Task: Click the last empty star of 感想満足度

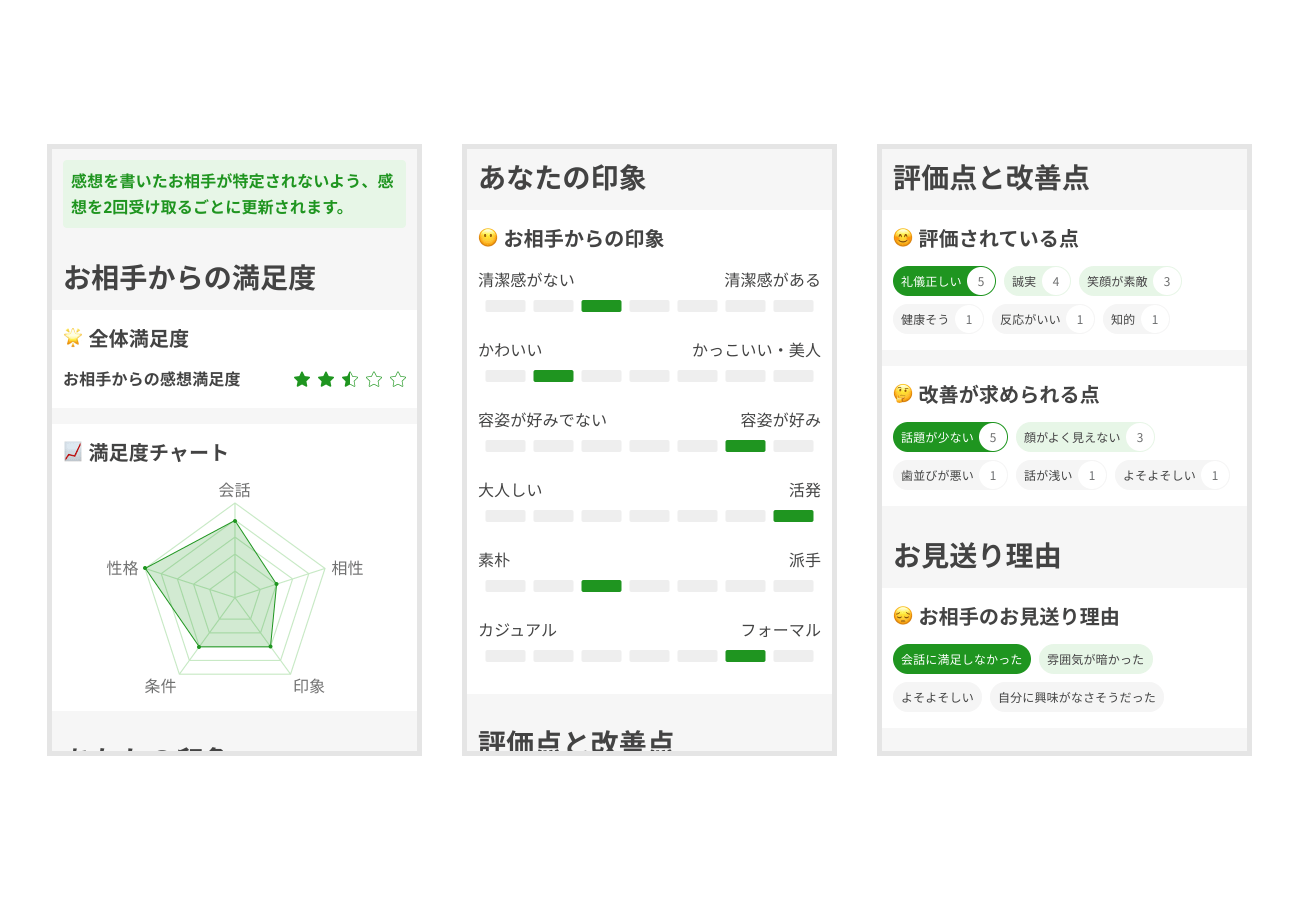Action: tap(397, 379)
